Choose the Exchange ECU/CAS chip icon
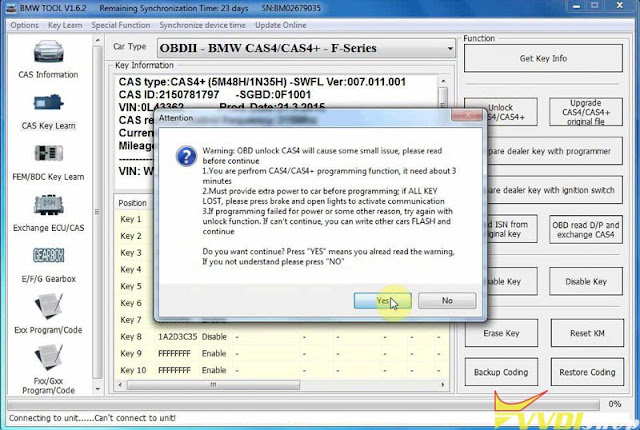640x430 pixels. click(x=48, y=205)
